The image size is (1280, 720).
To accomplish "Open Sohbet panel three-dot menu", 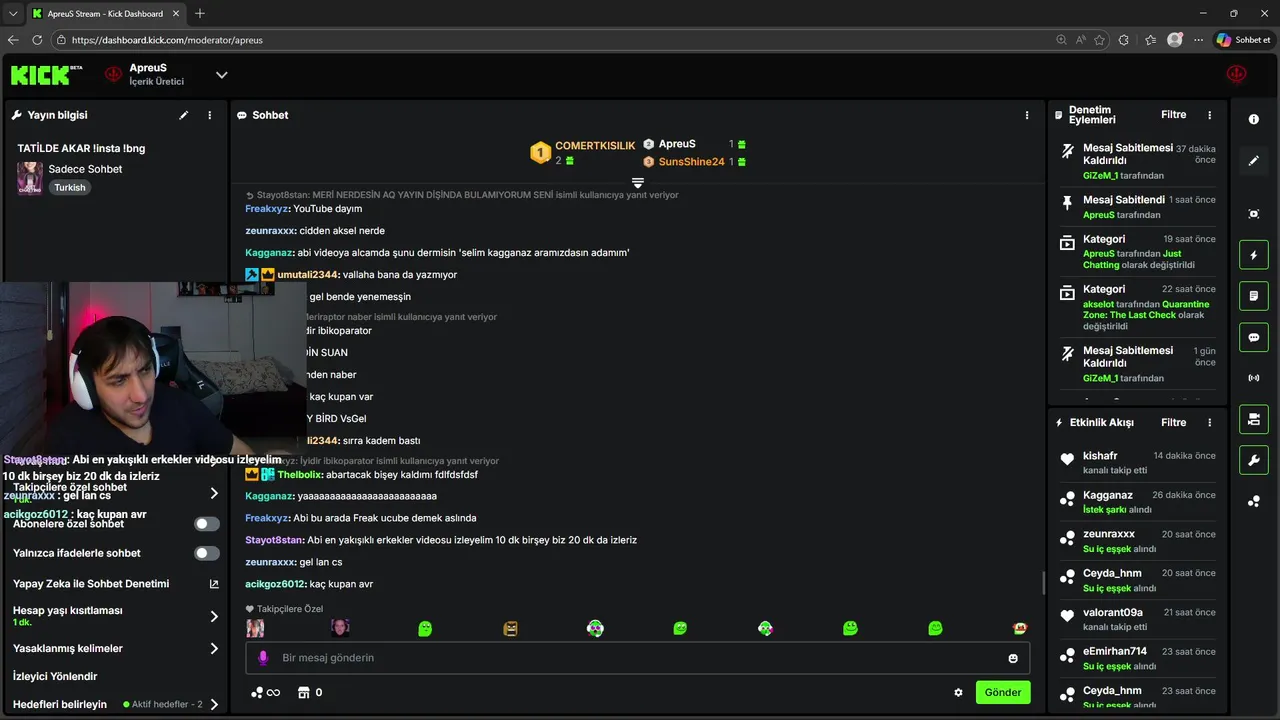I will coord(1027,115).
